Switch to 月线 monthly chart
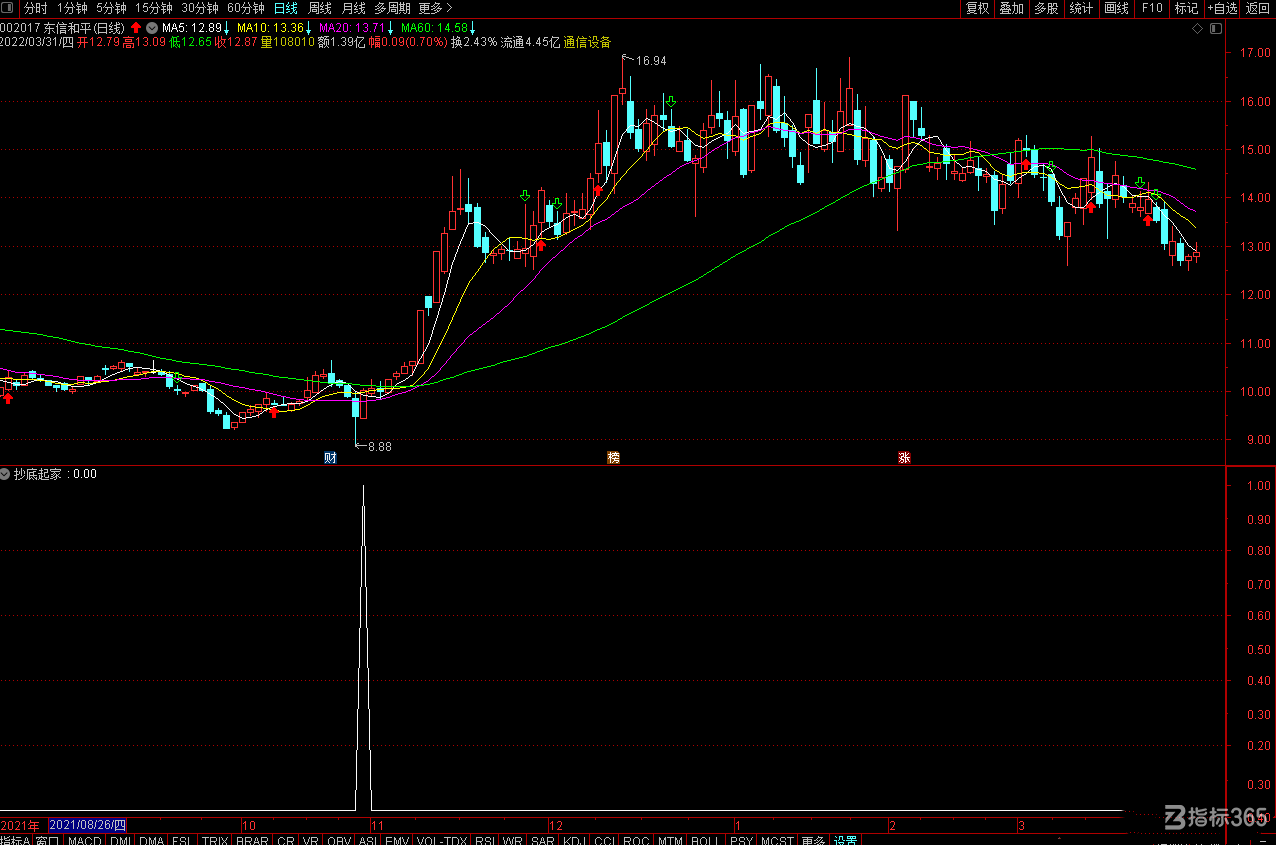The image size is (1276, 845). pos(354,8)
